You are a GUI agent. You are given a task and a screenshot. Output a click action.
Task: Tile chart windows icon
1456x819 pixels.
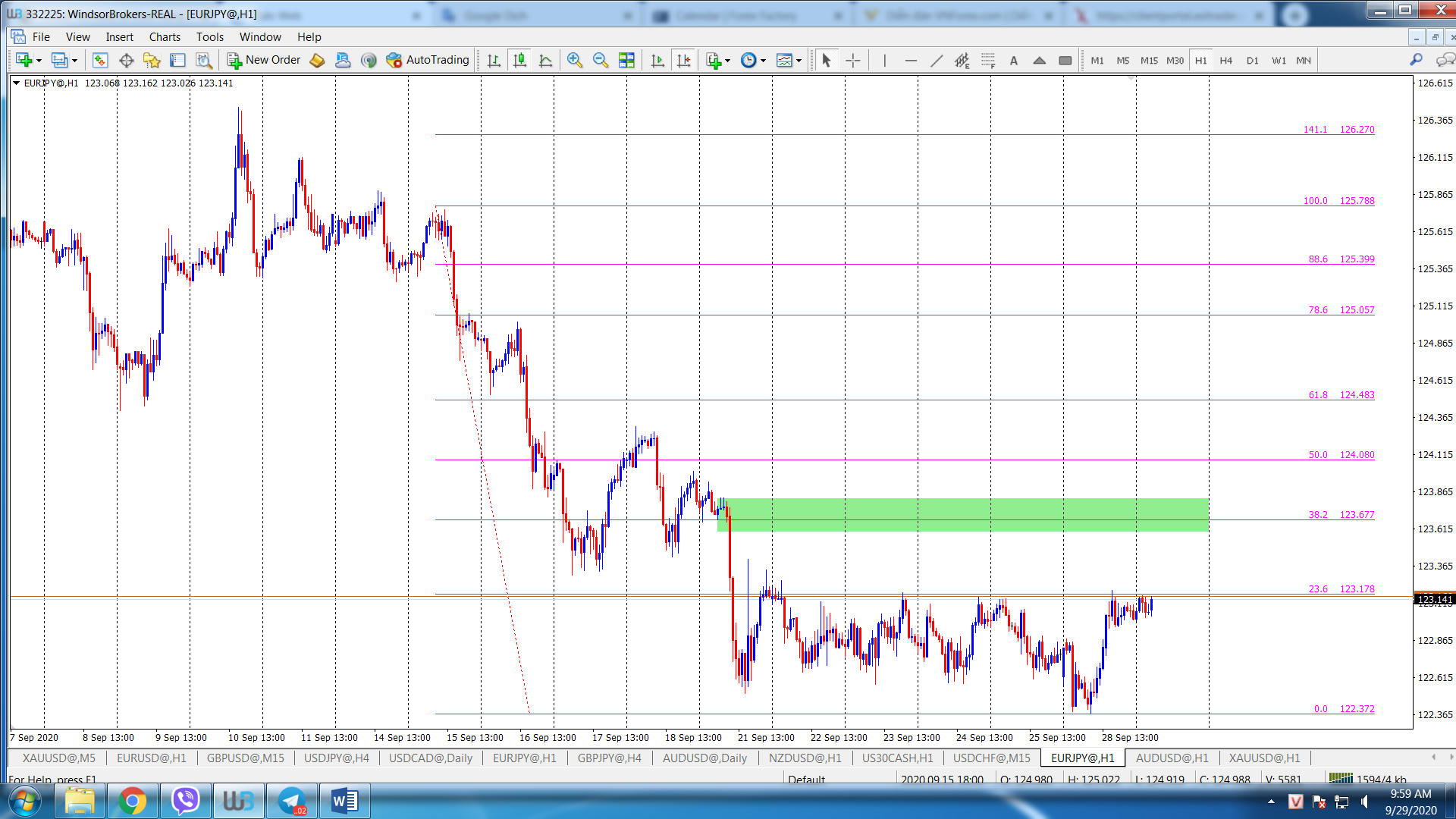626,60
